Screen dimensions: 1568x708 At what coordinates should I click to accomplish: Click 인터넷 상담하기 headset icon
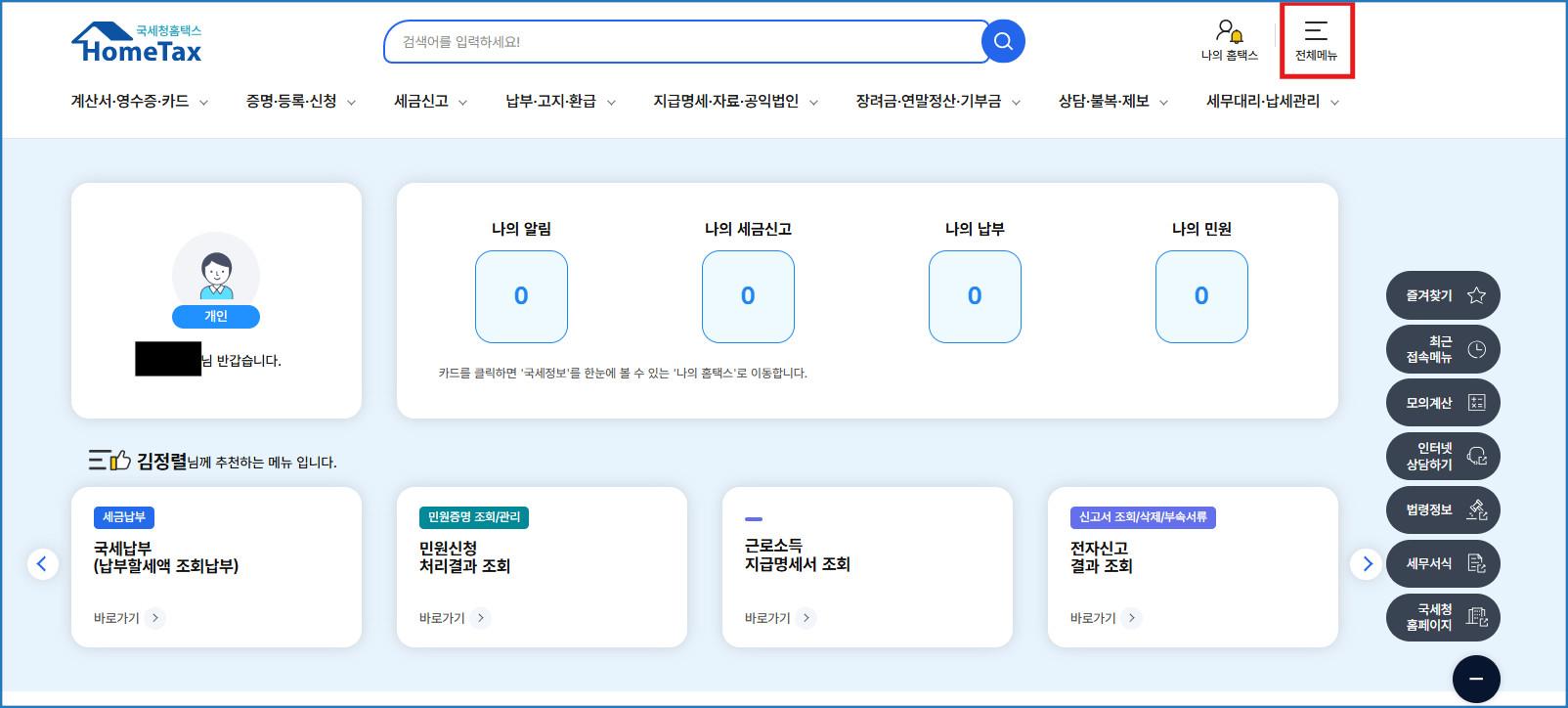[x=1476, y=457]
